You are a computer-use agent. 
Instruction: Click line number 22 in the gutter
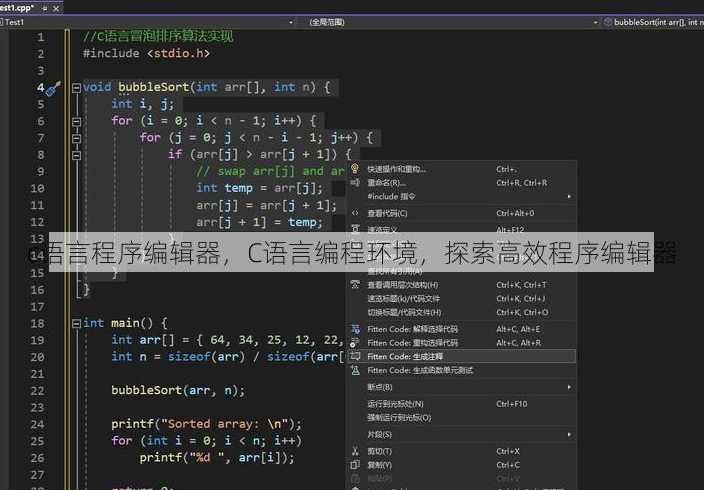click(37, 391)
